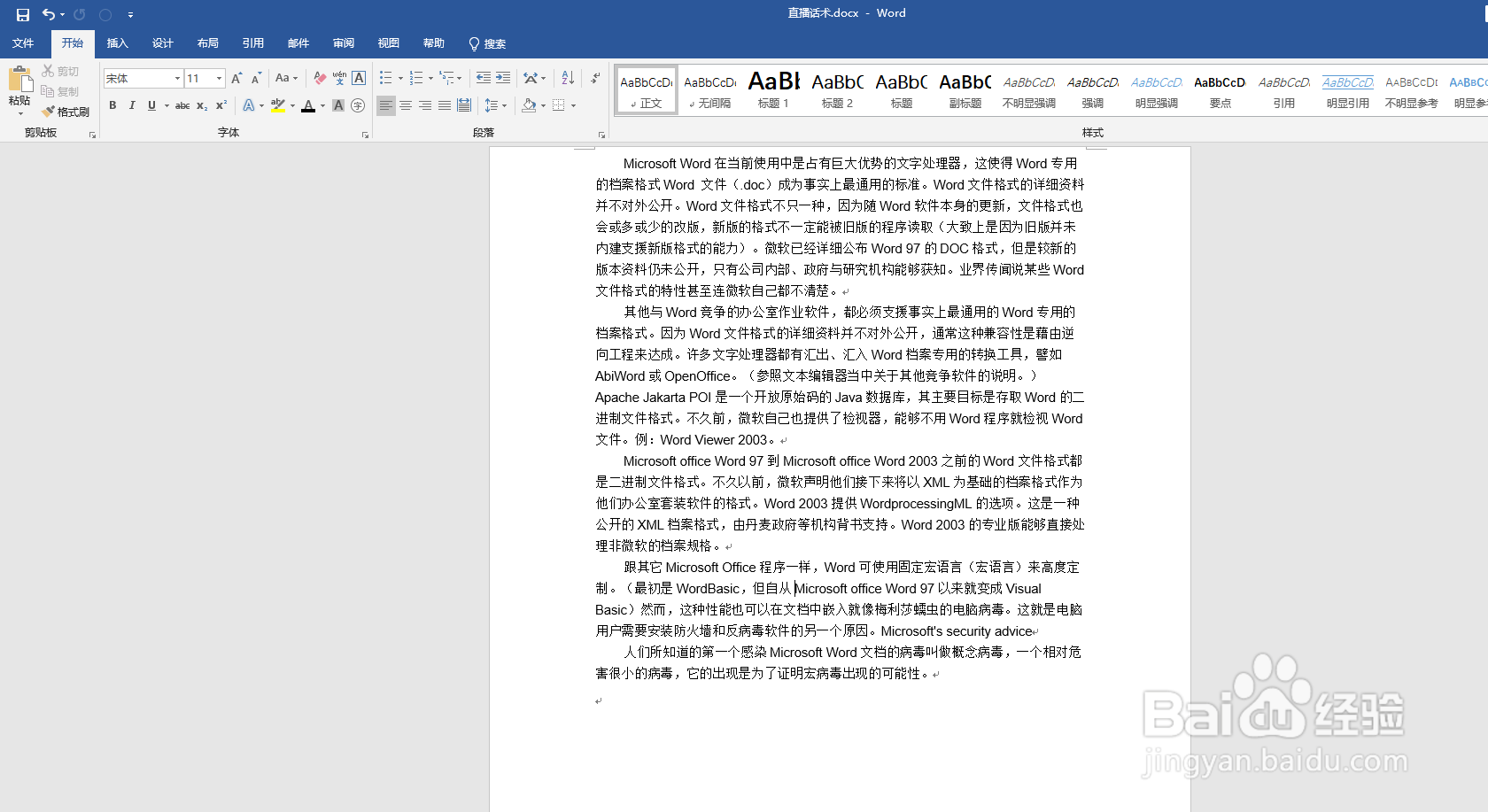This screenshot has width=1488, height=812.
Task: Right align the paragraph
Action: (425, 105)
